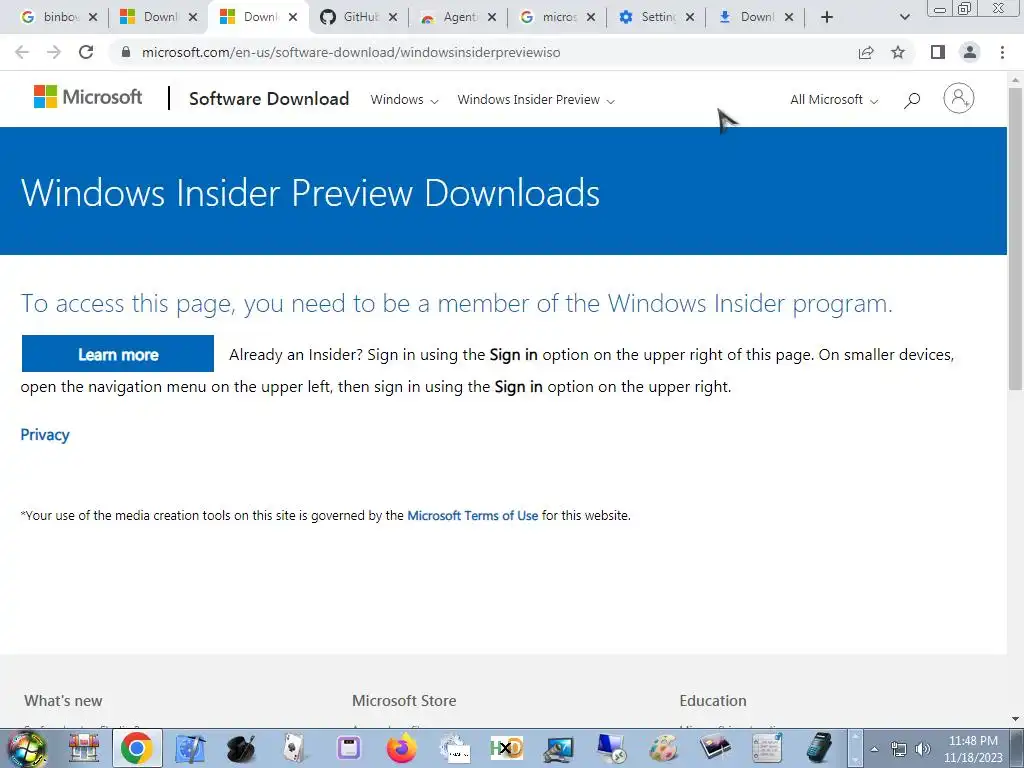The height and width of the screenshot is (768, 1024).
Task: Open the paint palette taskbar icon
Action: [x=662, y=748]
